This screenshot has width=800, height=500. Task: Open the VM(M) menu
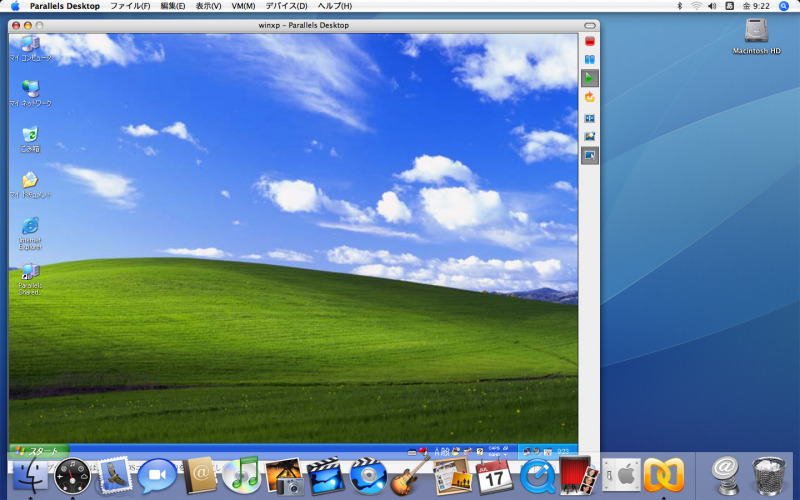point(243,6)
